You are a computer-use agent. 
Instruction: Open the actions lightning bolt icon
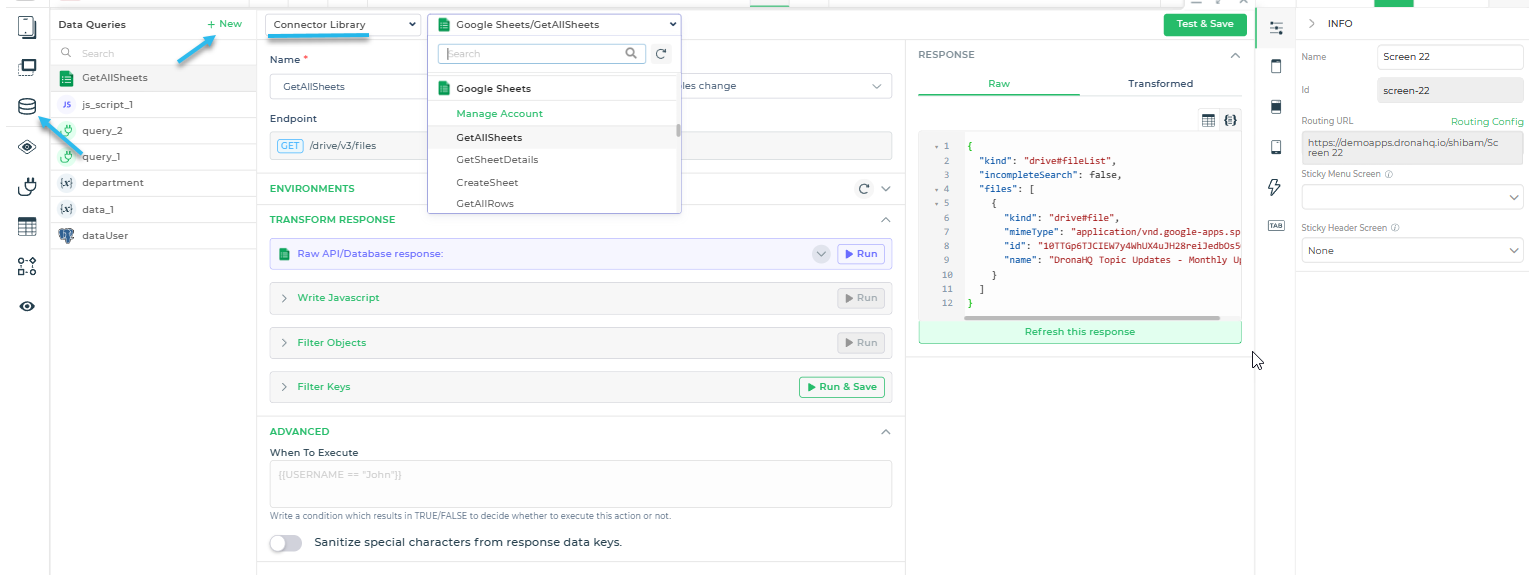(1275, 187)
